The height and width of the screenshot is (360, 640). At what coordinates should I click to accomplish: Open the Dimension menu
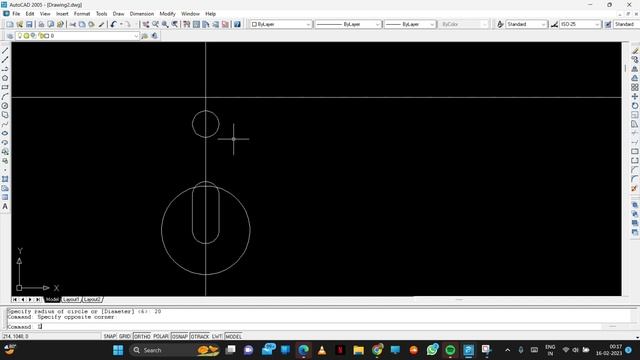[142, 14]
